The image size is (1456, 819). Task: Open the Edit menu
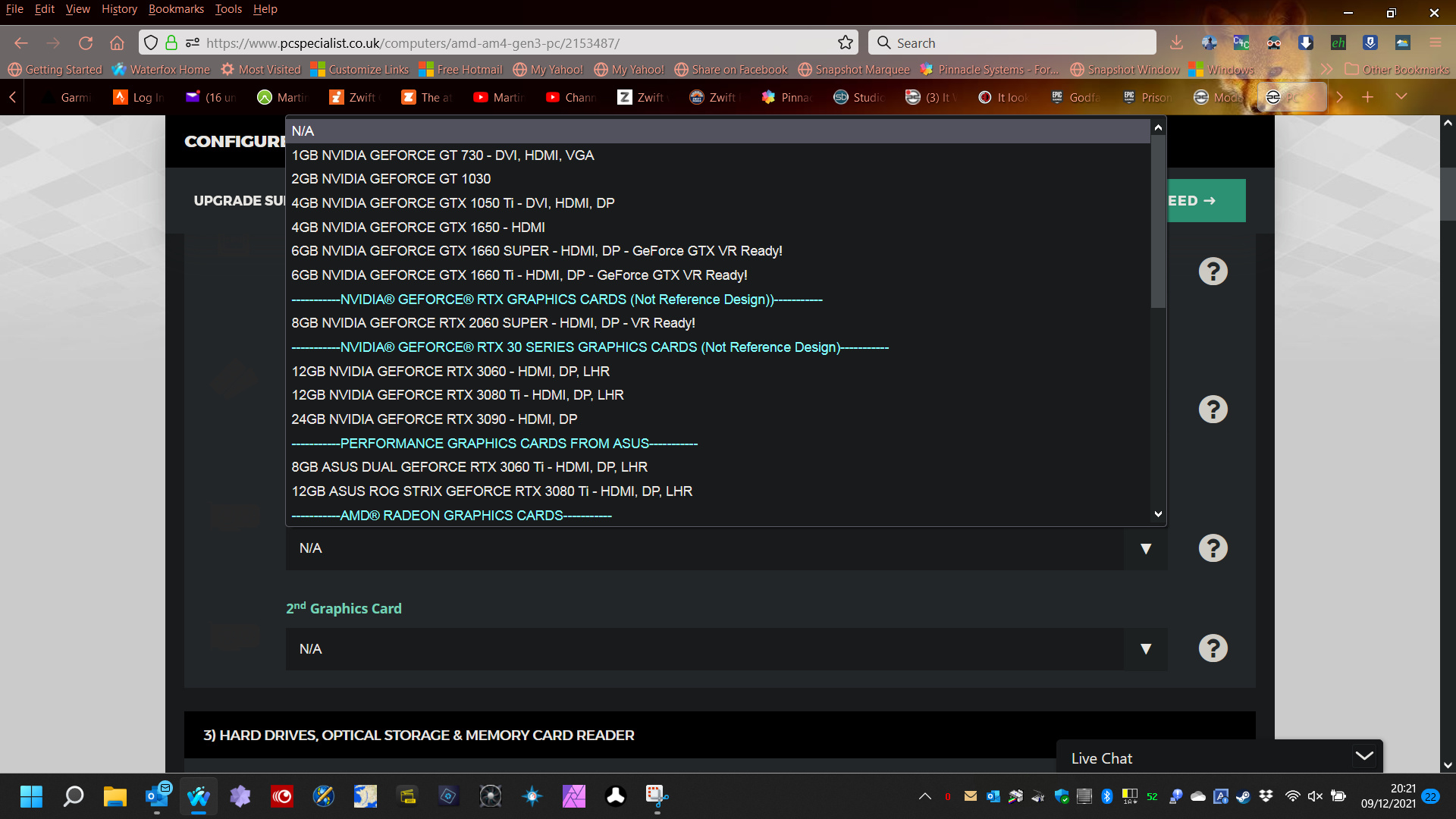45,9
